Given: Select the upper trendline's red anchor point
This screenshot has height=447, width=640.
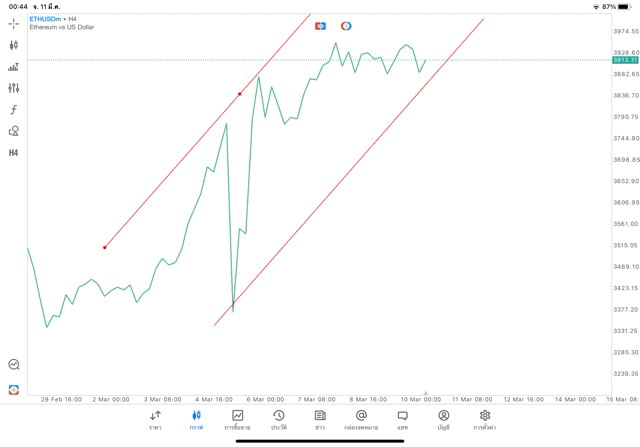Looking at the screenshot, I should point(240,94).
